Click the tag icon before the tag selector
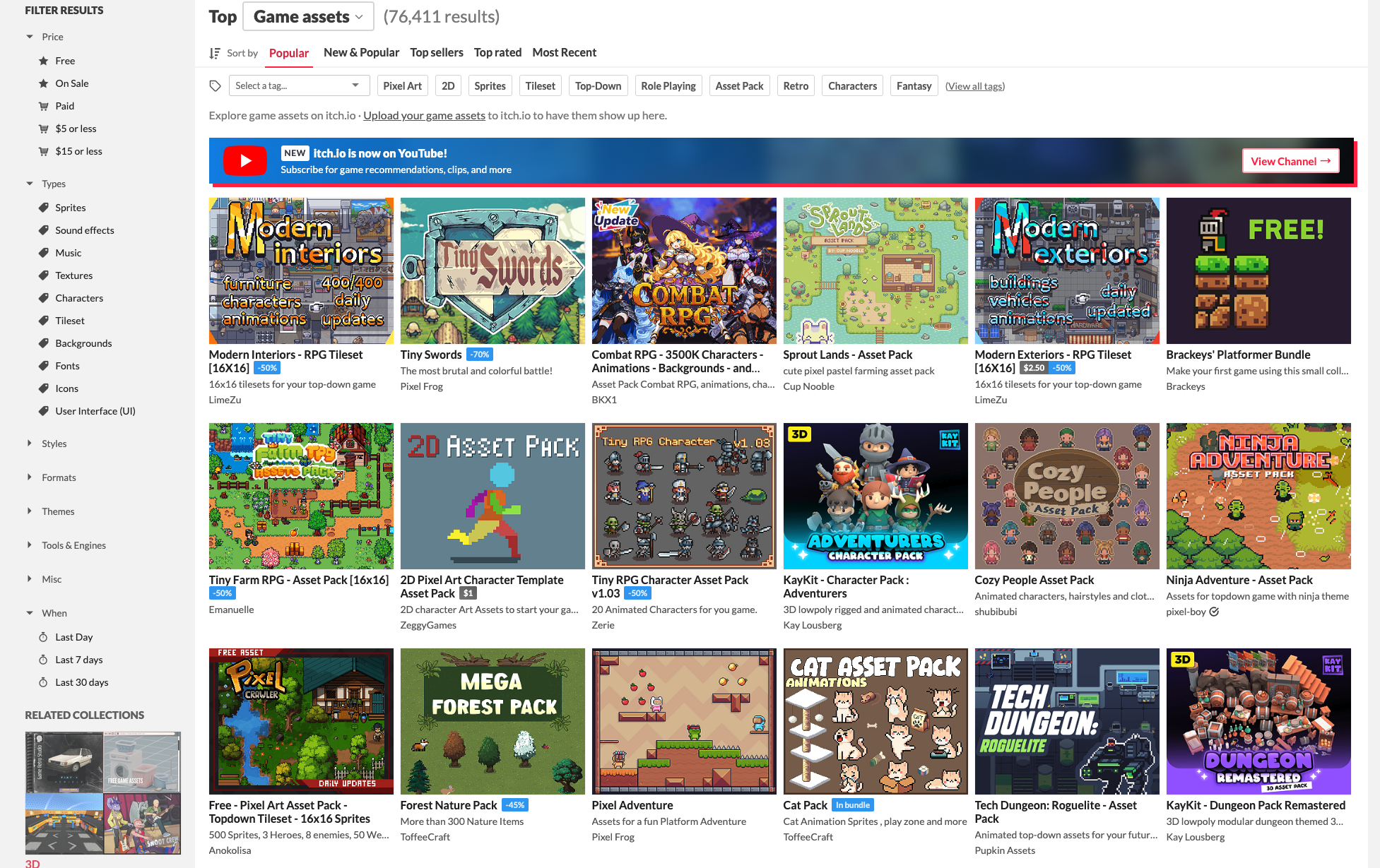 pyautogui.click(x=216, y=86)
